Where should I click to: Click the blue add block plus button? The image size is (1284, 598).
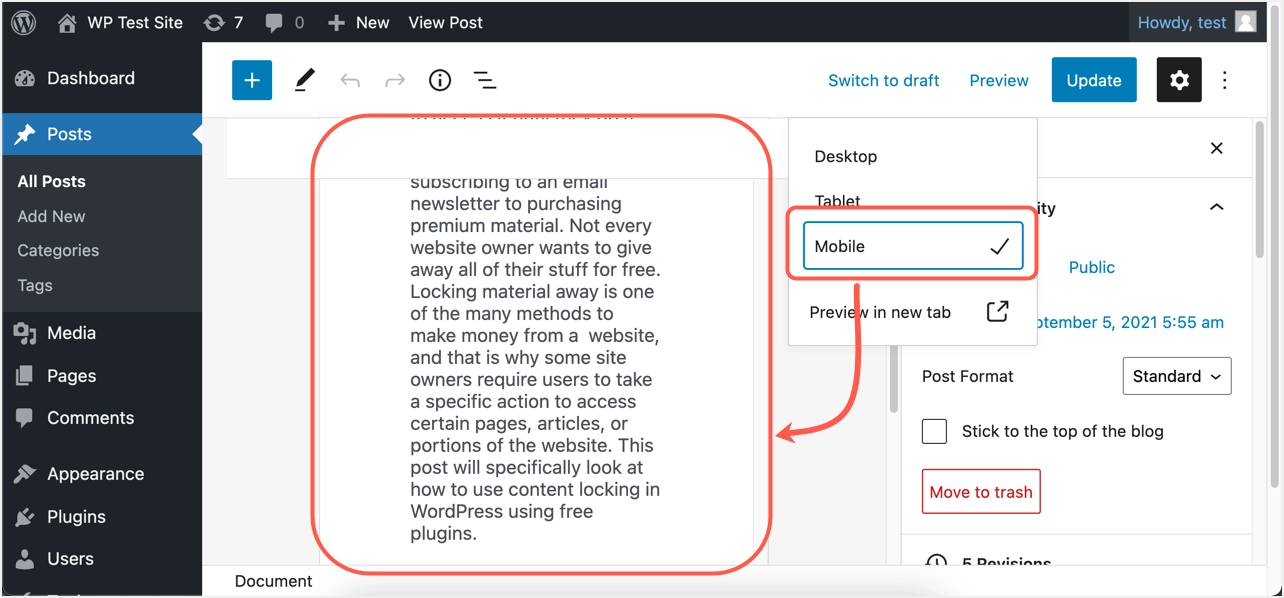[252, 81]
